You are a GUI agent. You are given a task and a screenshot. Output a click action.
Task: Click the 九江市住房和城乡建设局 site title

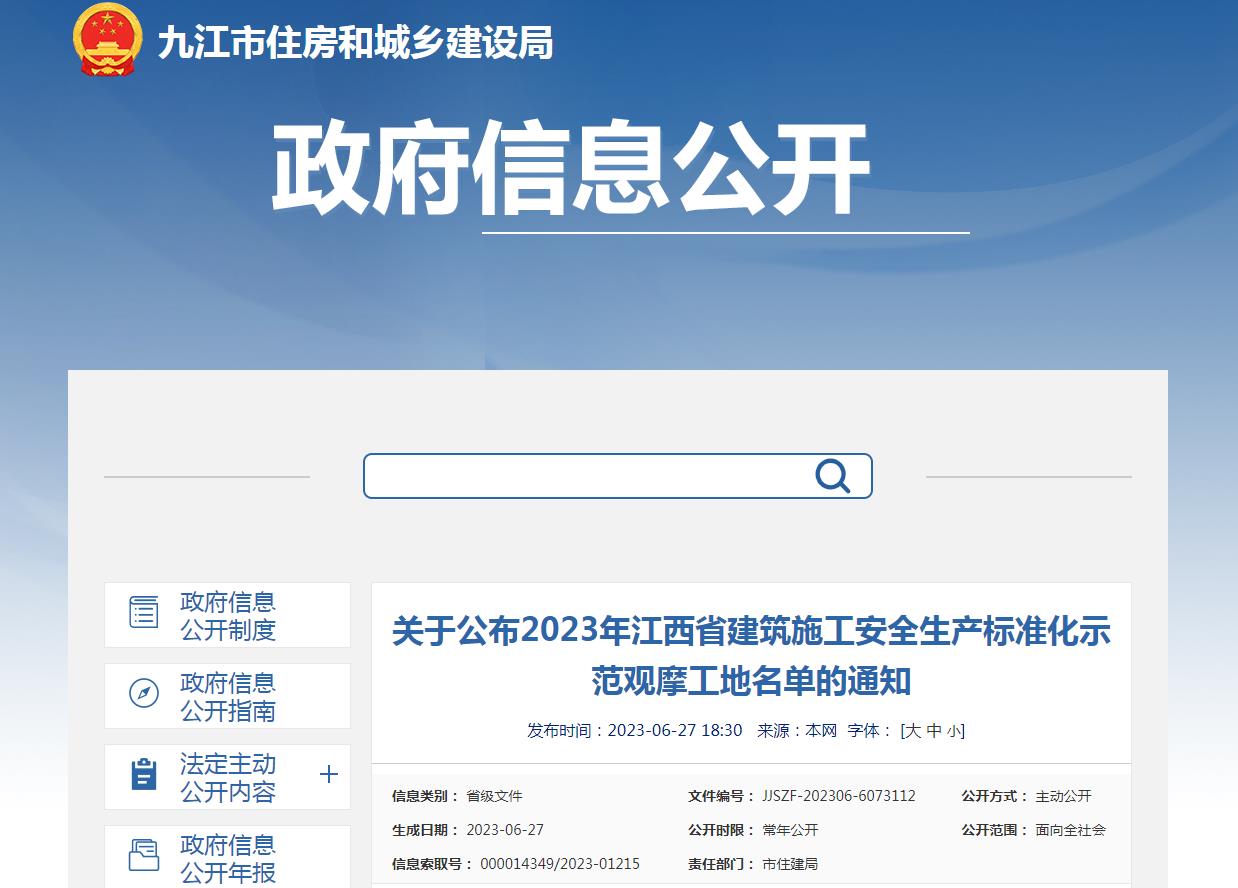tap(355, 42)
